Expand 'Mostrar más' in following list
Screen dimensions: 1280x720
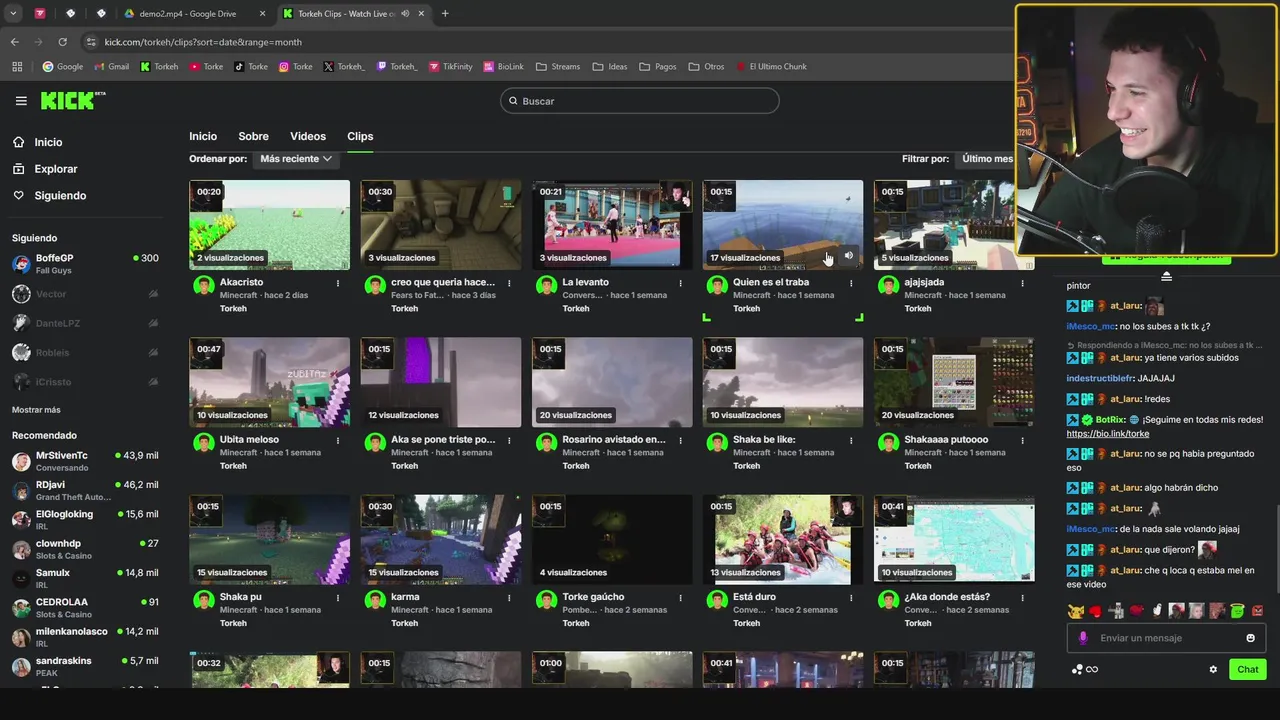(36, 410)
